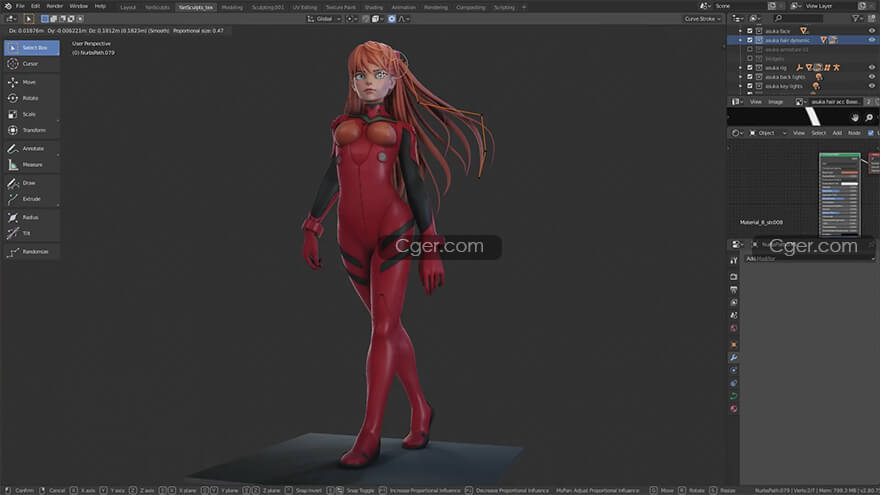880x495 pixels.
Task: Select the Scale tool
Action: [x=31, y=114]
